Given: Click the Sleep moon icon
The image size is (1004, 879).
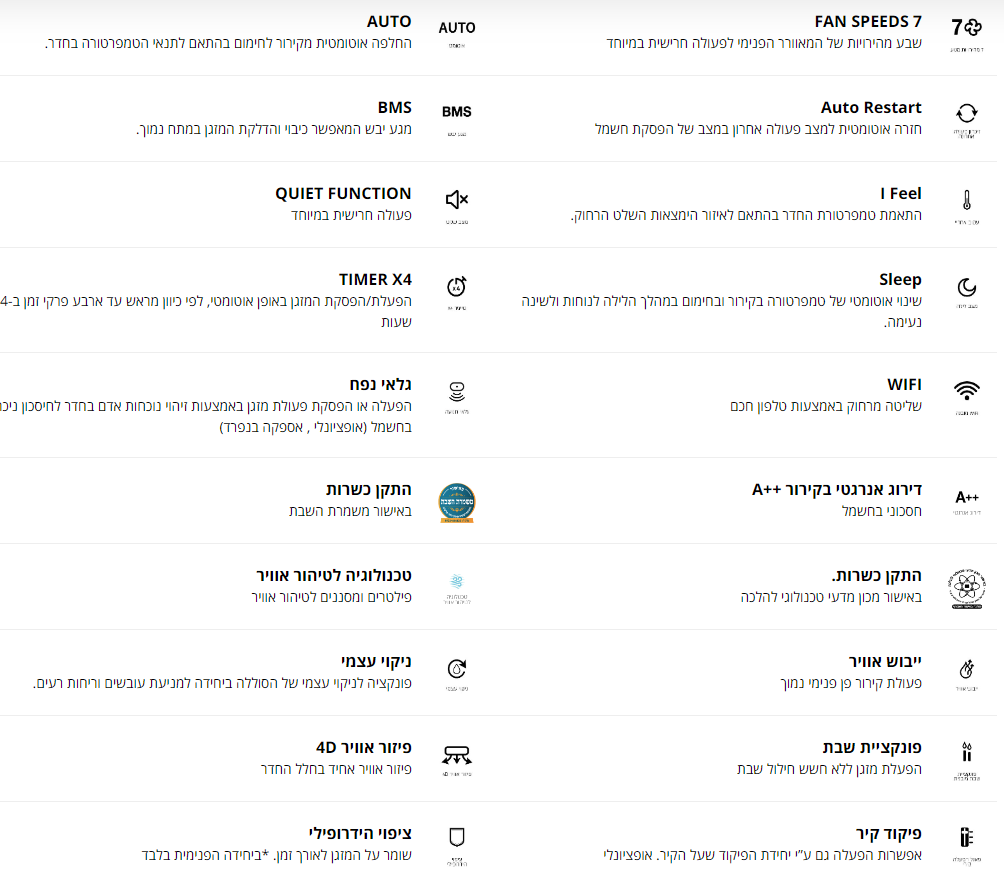Looking at the screenshot, I should click(x=966, y=287).
